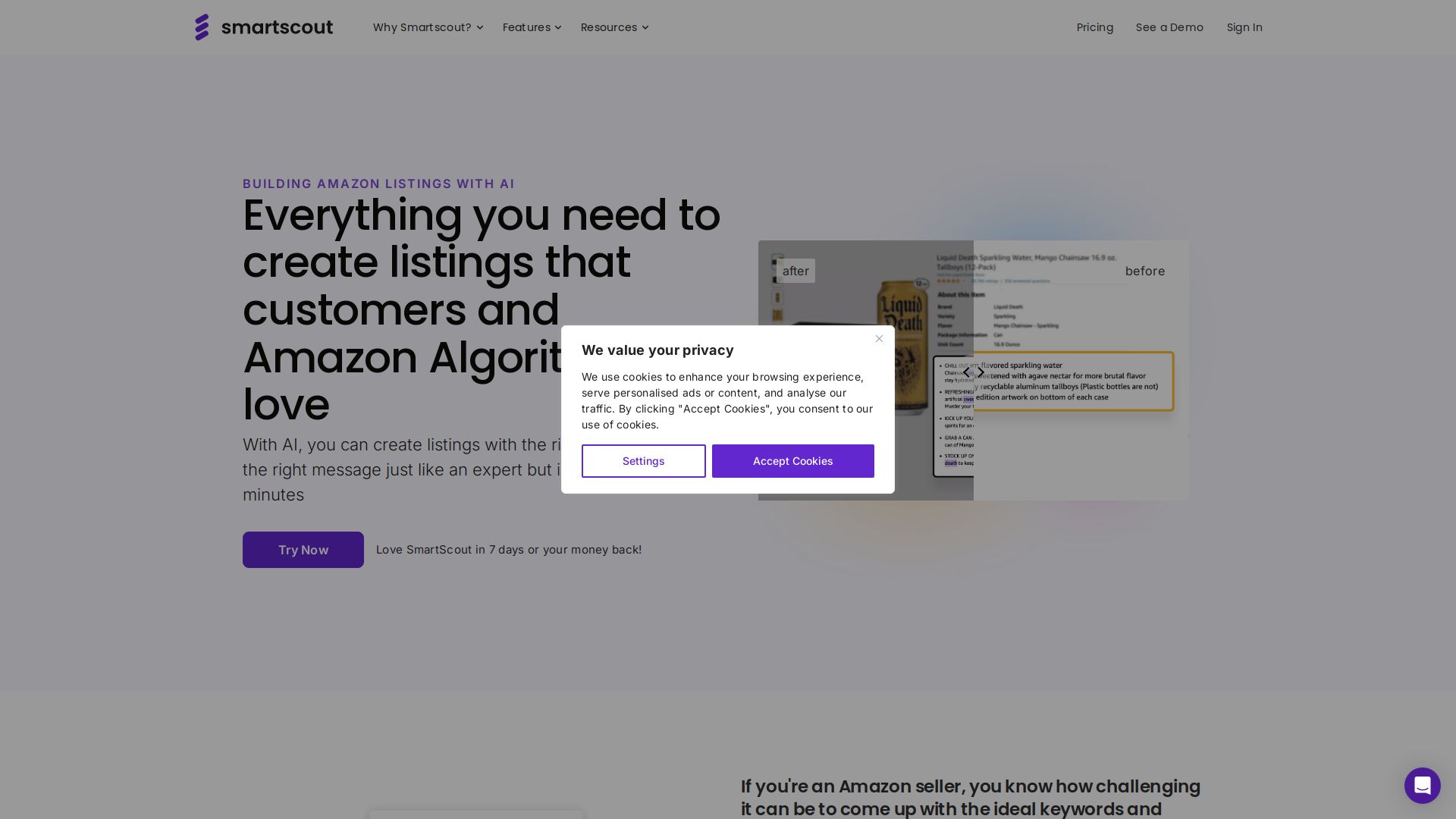
Task: Click the Smartscout logo icon
Action: tap(202, 27)
